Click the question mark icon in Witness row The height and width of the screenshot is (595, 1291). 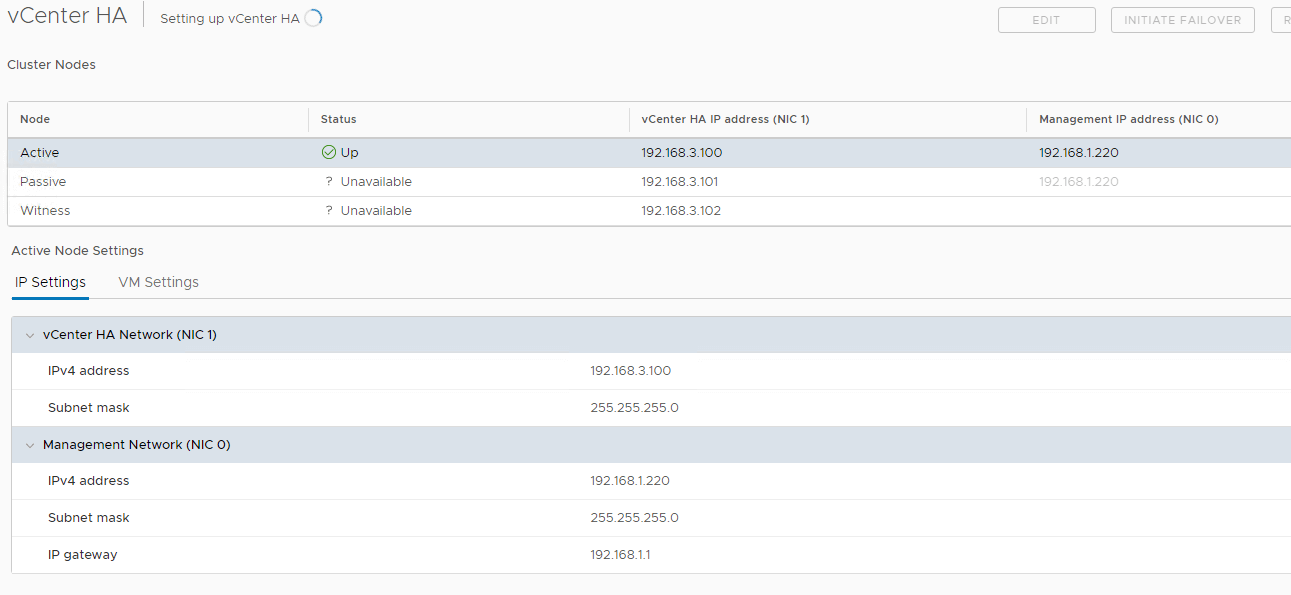(329, 211)
